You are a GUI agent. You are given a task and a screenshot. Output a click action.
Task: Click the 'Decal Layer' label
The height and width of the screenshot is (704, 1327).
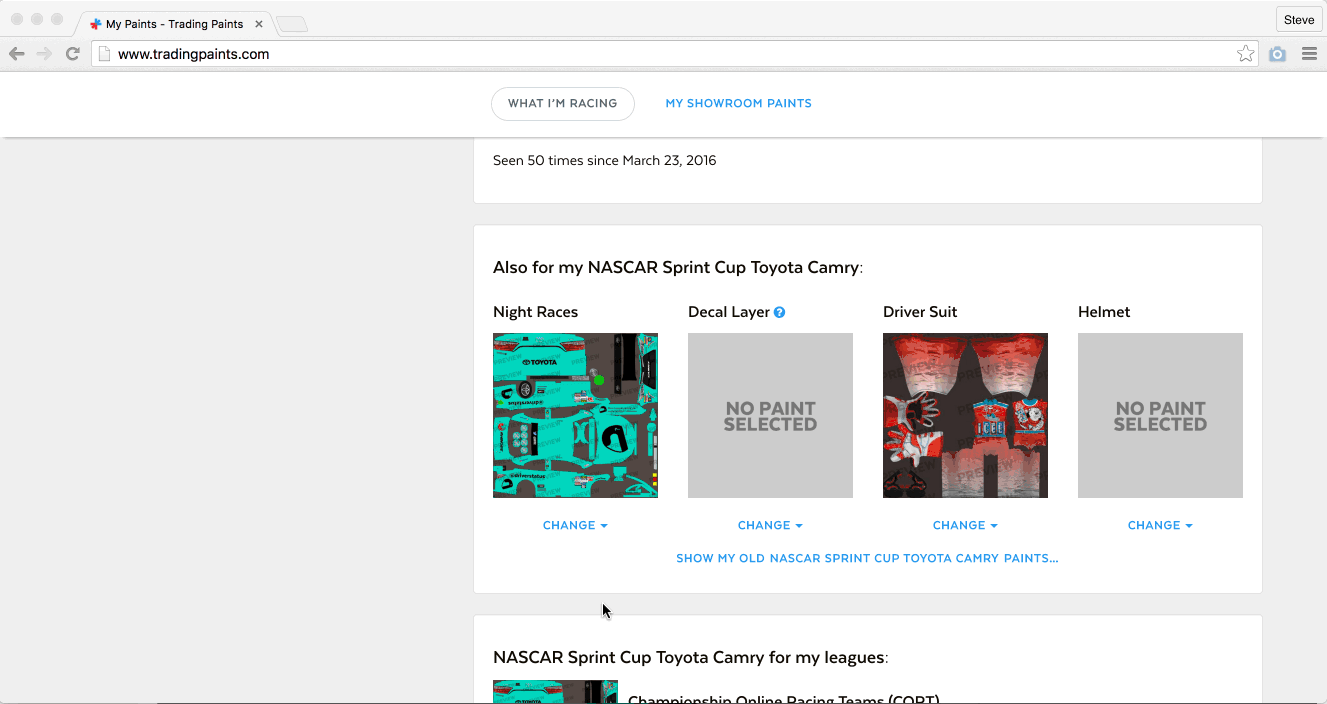[x=729, y=312]
